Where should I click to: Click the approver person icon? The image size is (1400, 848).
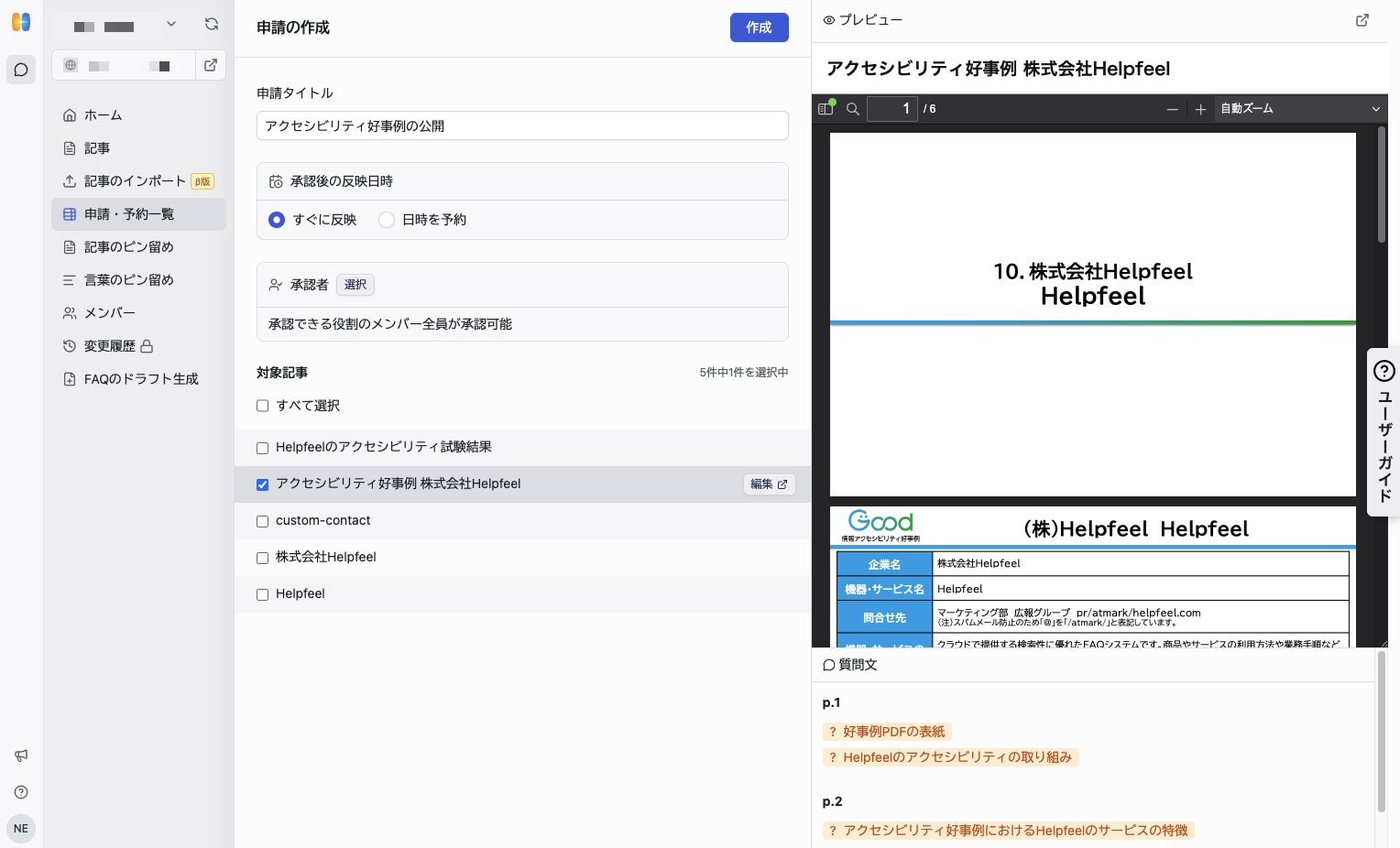click(276, 285)
